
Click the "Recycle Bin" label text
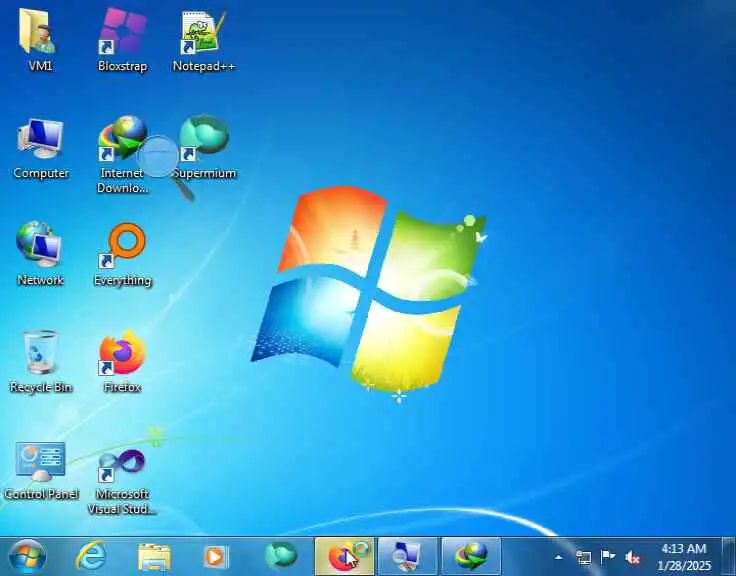[x=40, y=387]
